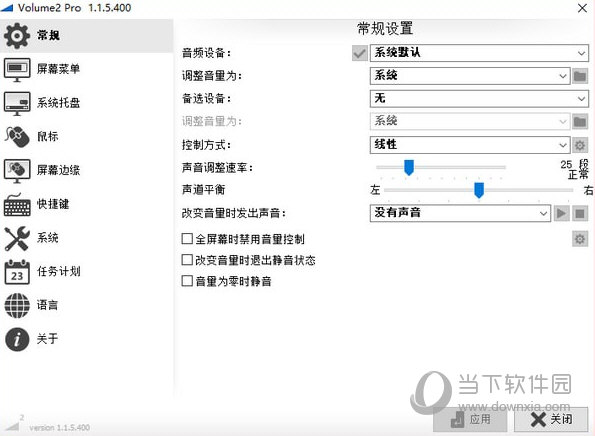Click the Volume2 logo in bottom-left corner

pos(14,423)
